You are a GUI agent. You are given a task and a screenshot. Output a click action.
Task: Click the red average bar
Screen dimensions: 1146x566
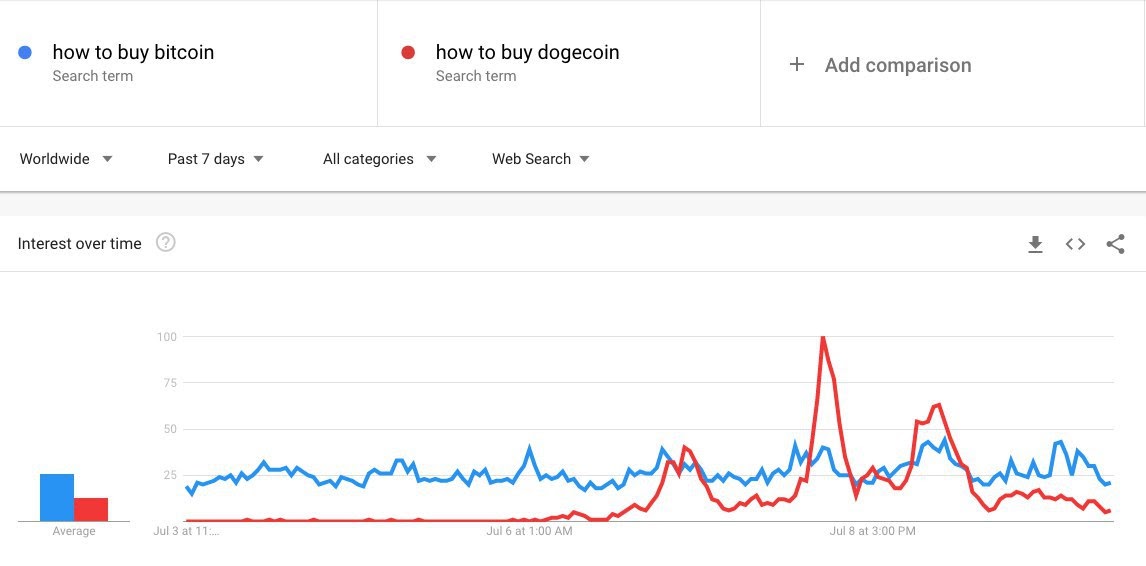click(91, 509)
